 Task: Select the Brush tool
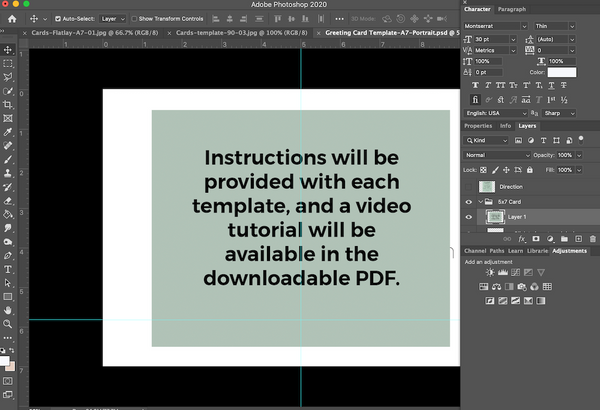(x=8, y=160)
